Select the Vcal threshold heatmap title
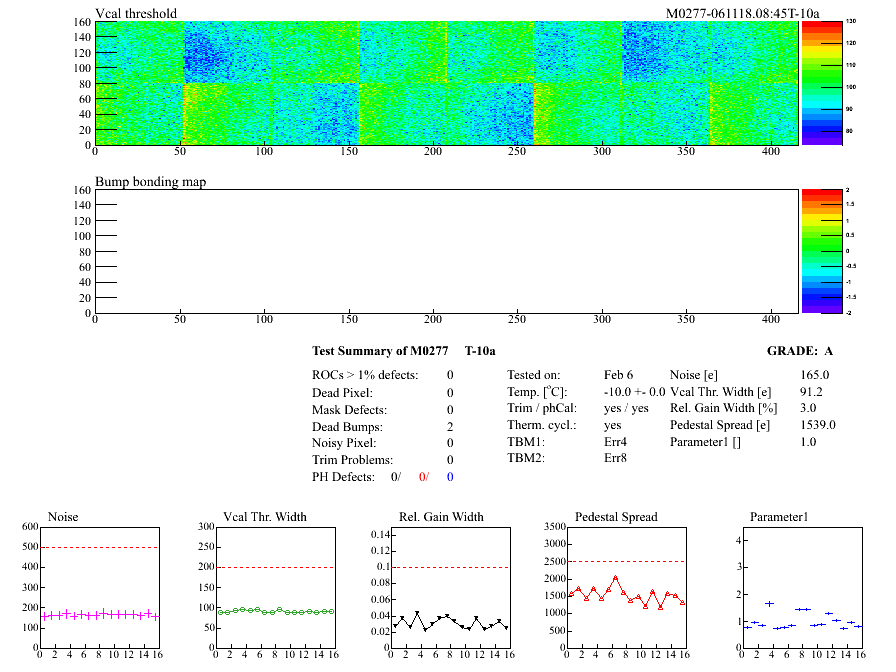The width and height of the screenshot is (896, 672). [x=136, y=14]
